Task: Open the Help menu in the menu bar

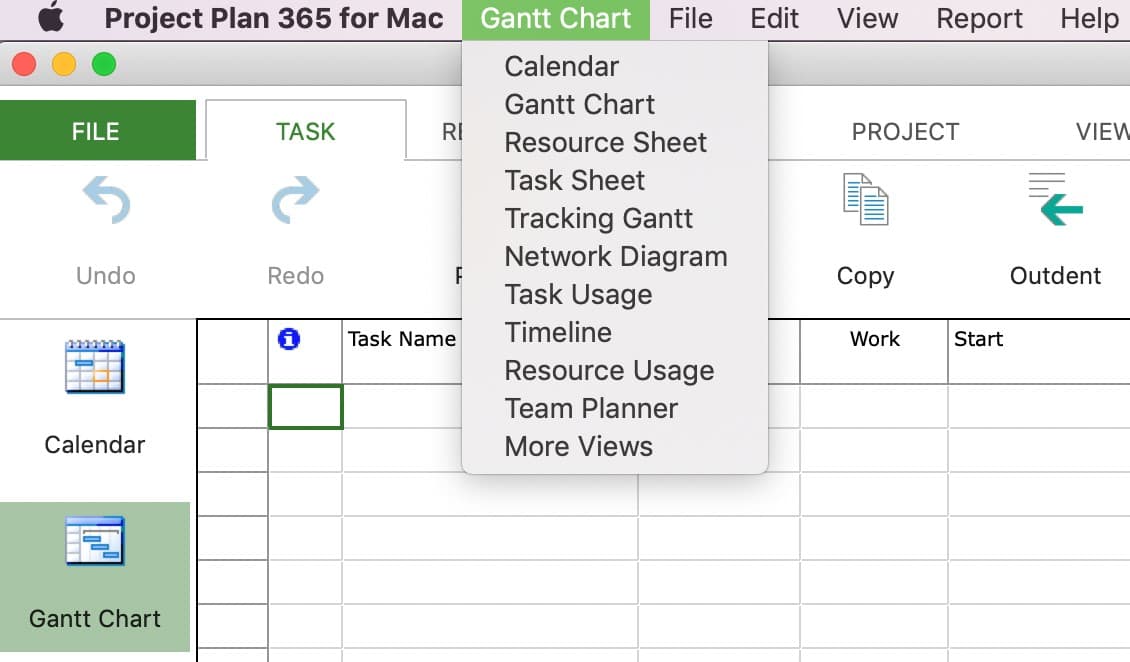Action: 1089,17
